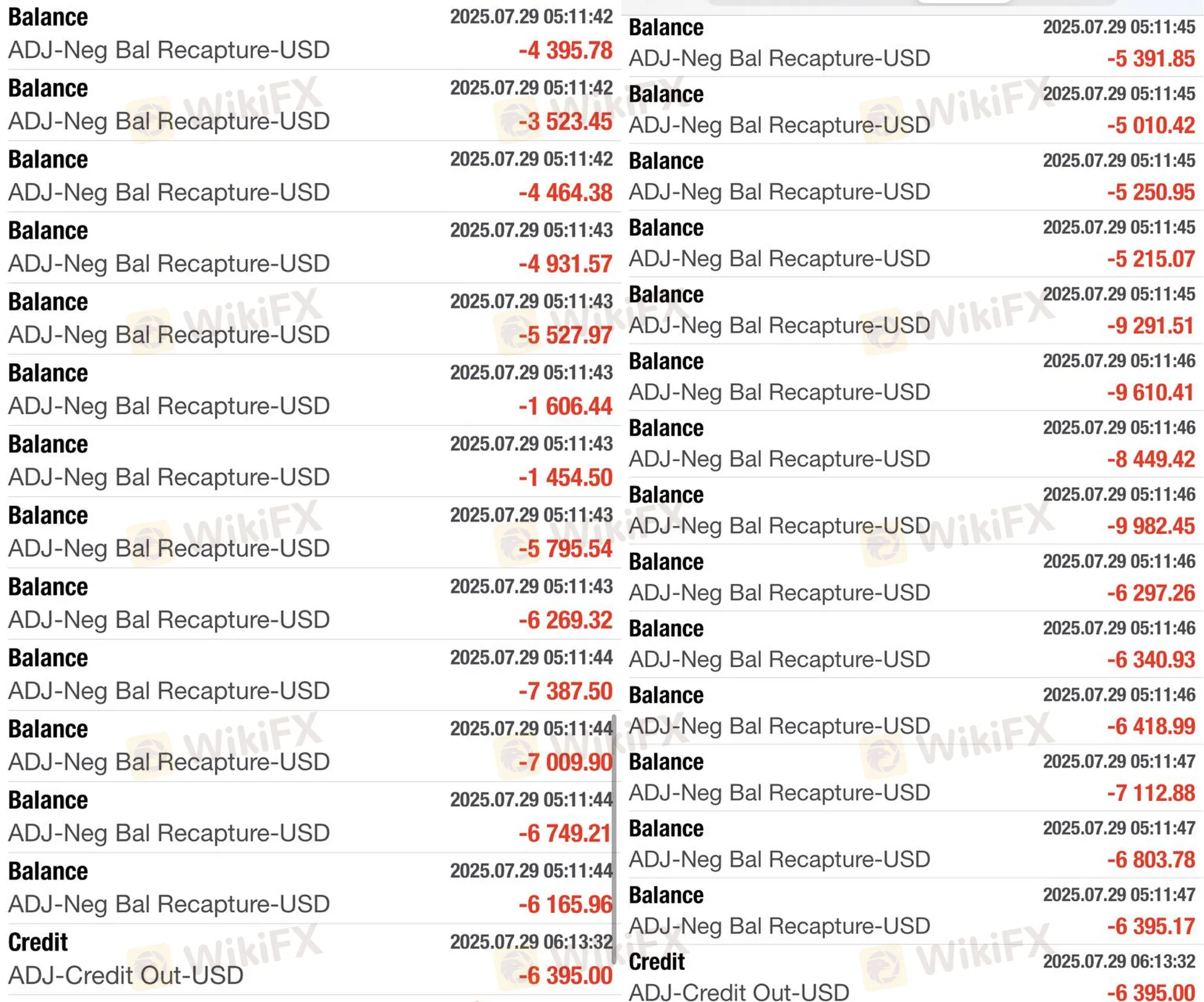Click the -6 297.26 recapture row
This screenshot has width=1204, height=1002.
coord(912,578)
